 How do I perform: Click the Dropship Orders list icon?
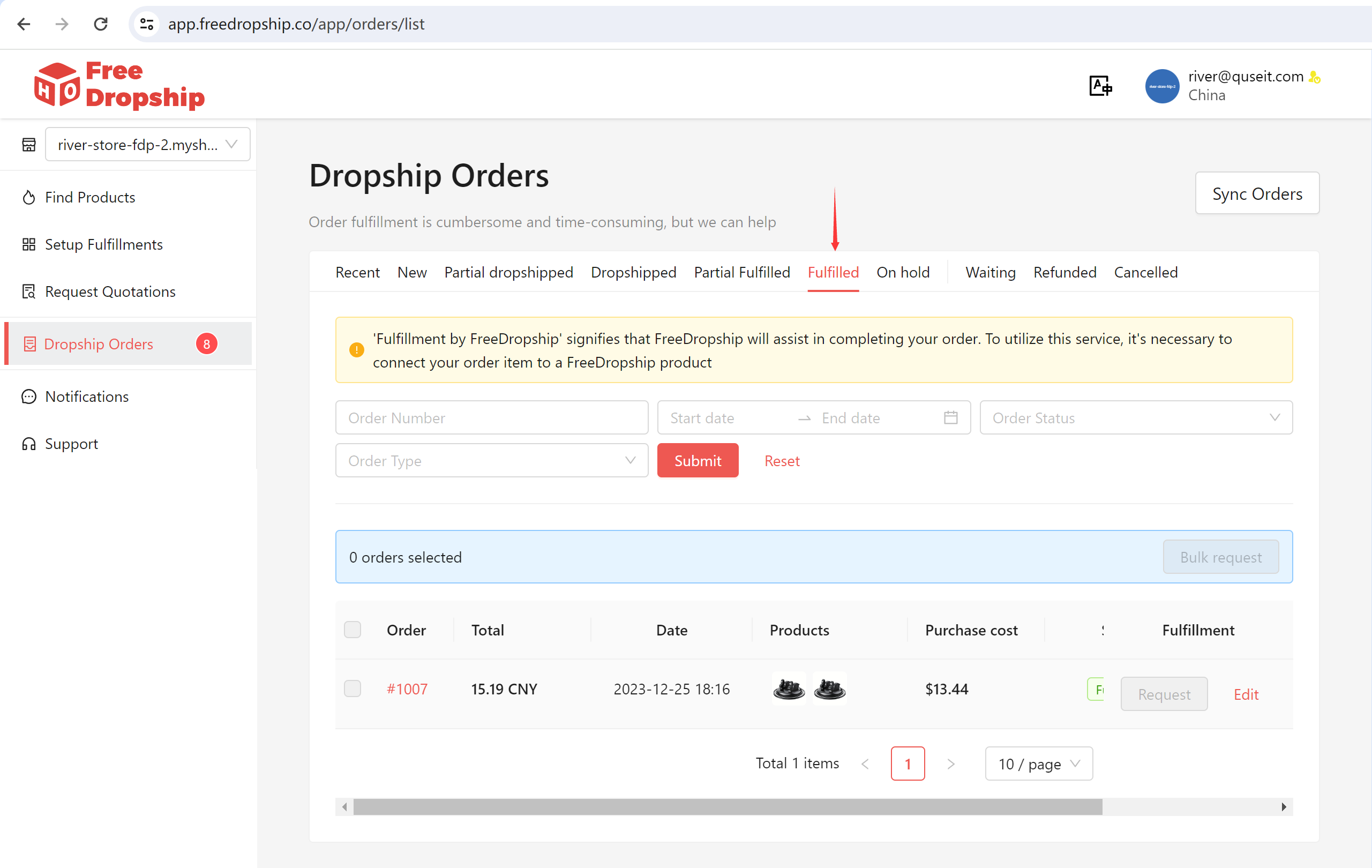(29, 344)
